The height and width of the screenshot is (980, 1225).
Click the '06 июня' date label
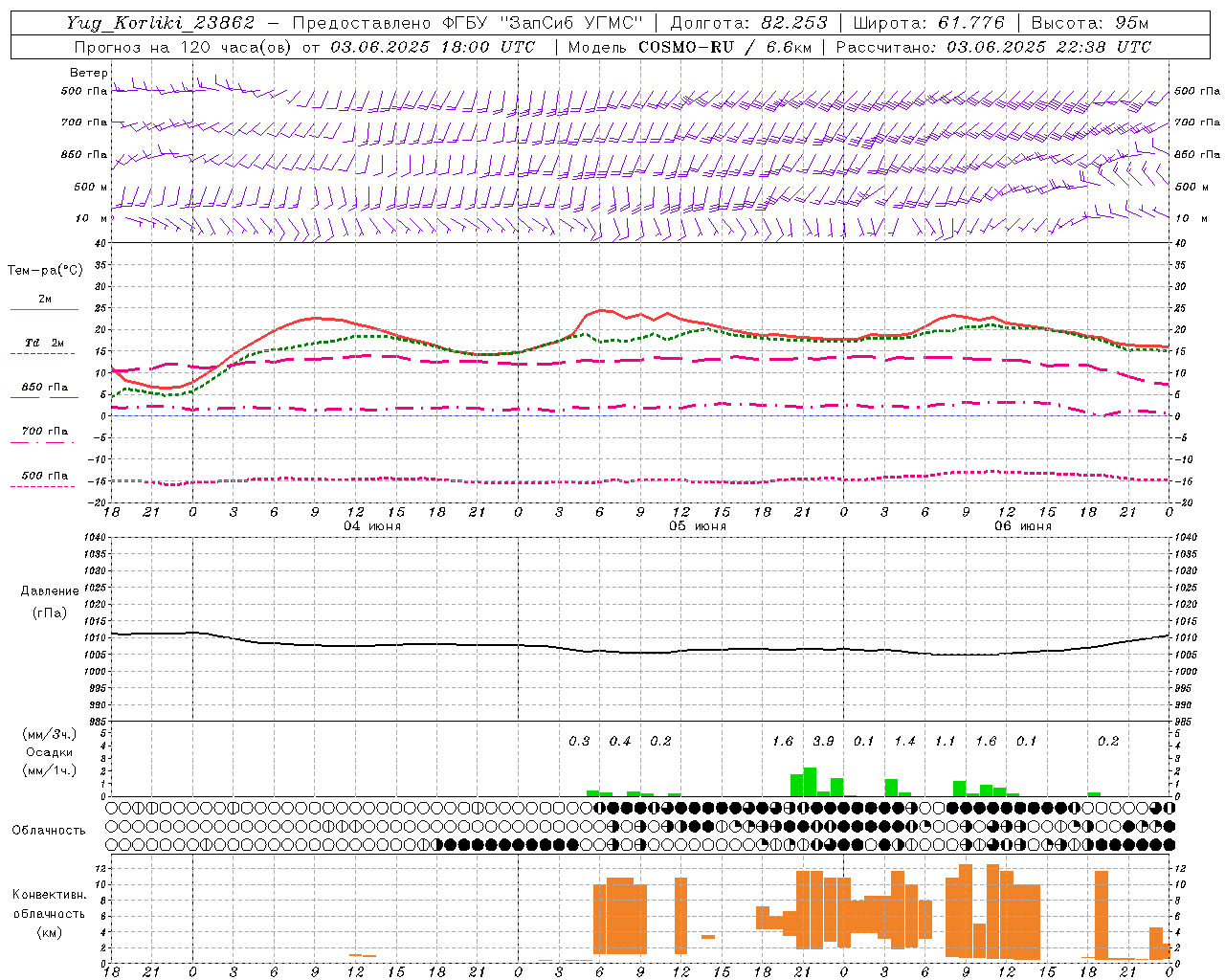1023,526
